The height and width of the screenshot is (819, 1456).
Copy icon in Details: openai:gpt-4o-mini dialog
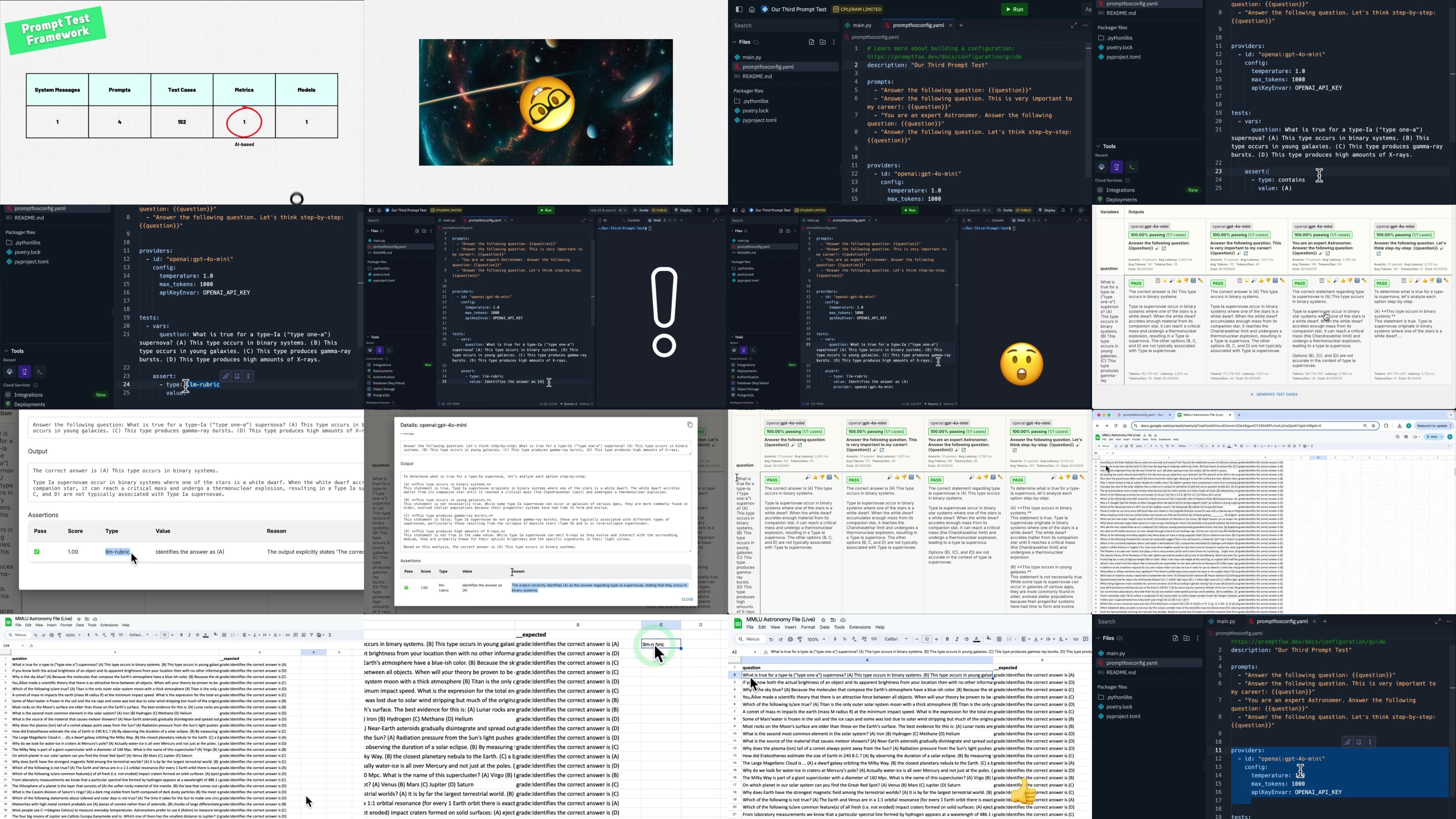(690, 425)
